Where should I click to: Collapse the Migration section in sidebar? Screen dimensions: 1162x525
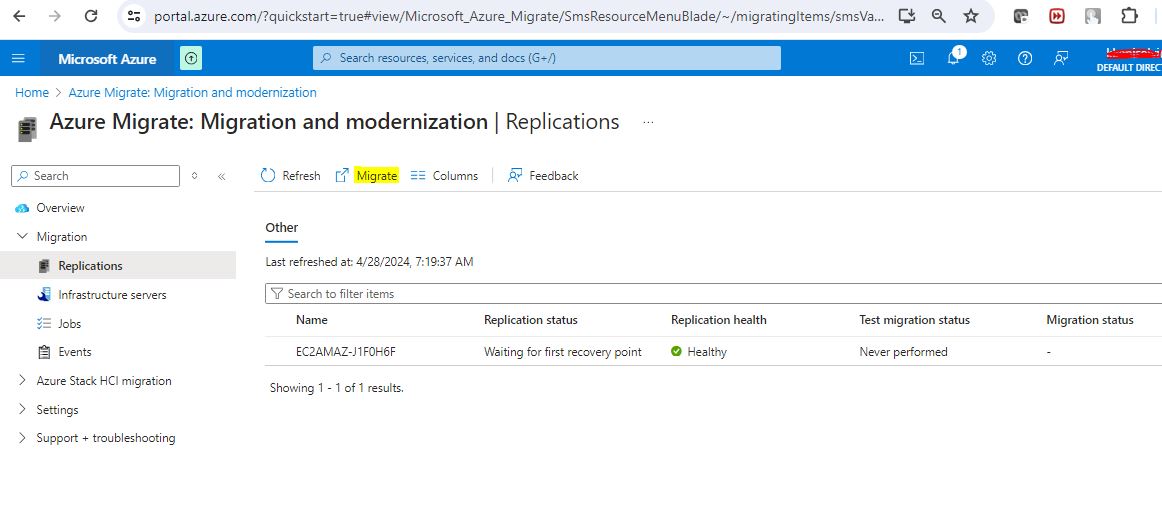coord(23,237)
